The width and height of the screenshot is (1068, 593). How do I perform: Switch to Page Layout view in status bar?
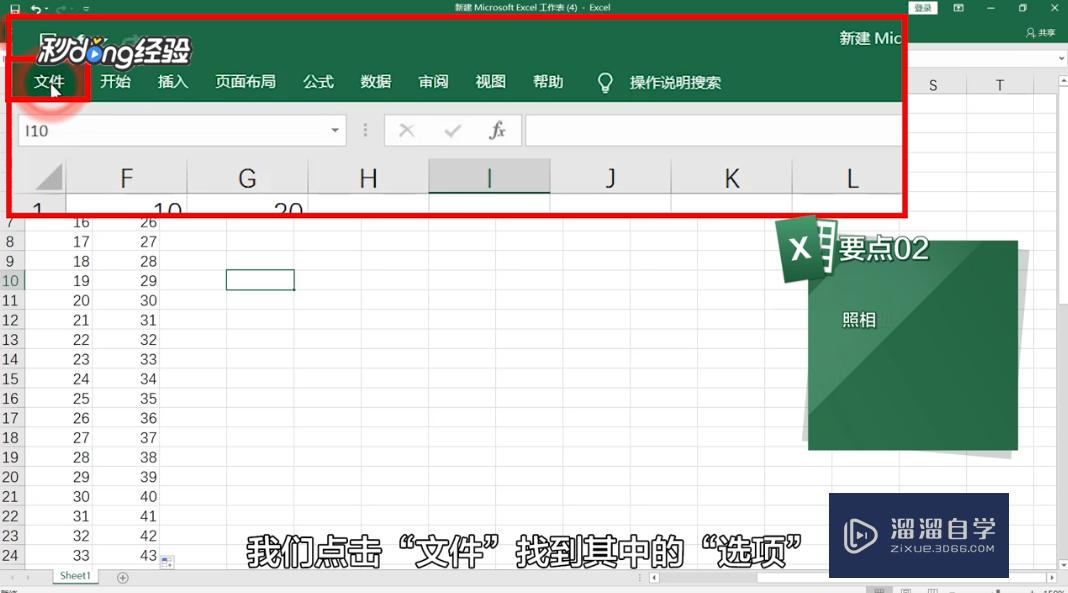coord(905,589)
